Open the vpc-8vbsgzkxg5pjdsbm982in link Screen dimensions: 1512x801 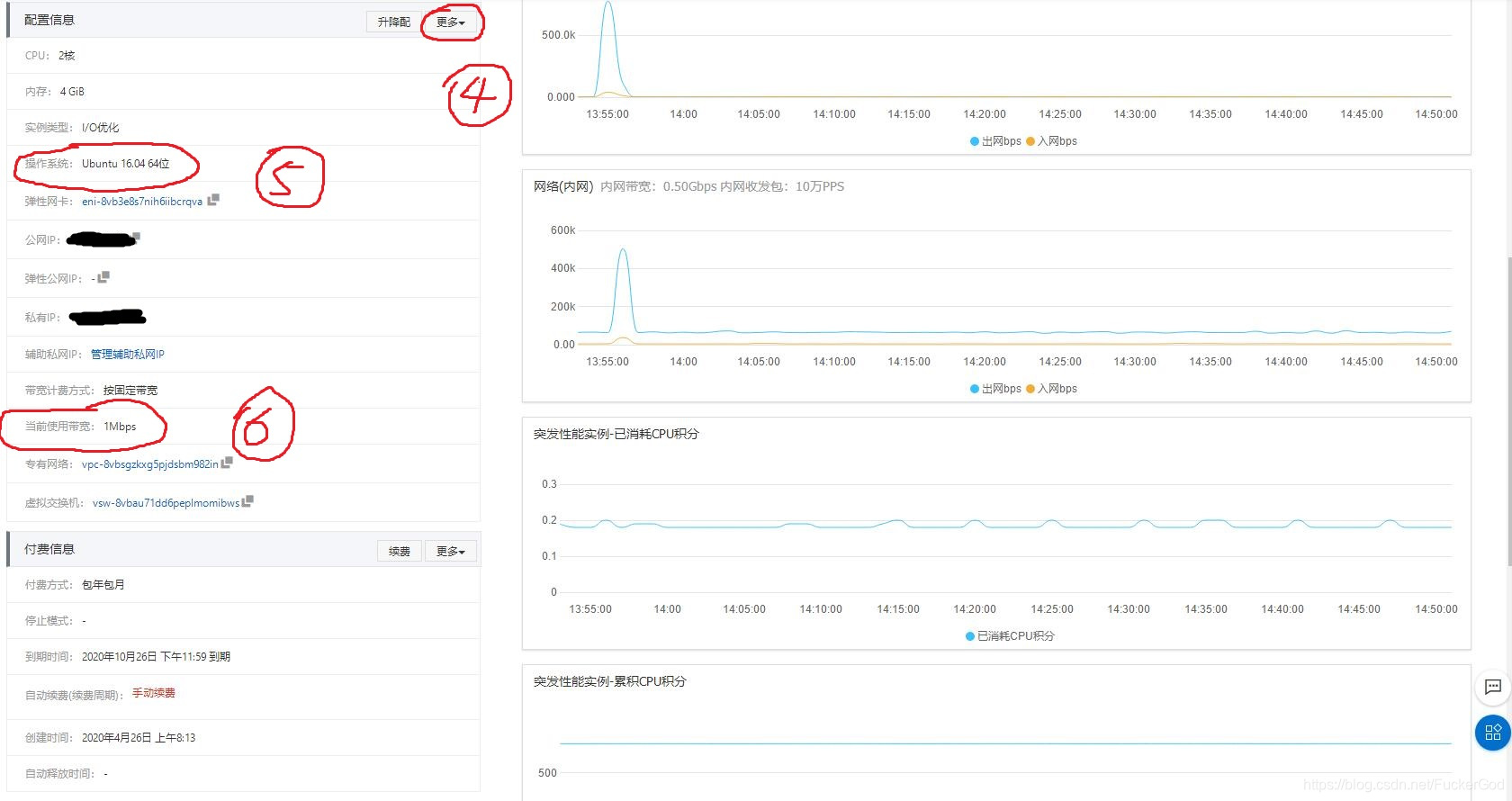pyautogui.click(x=150, y=464)
